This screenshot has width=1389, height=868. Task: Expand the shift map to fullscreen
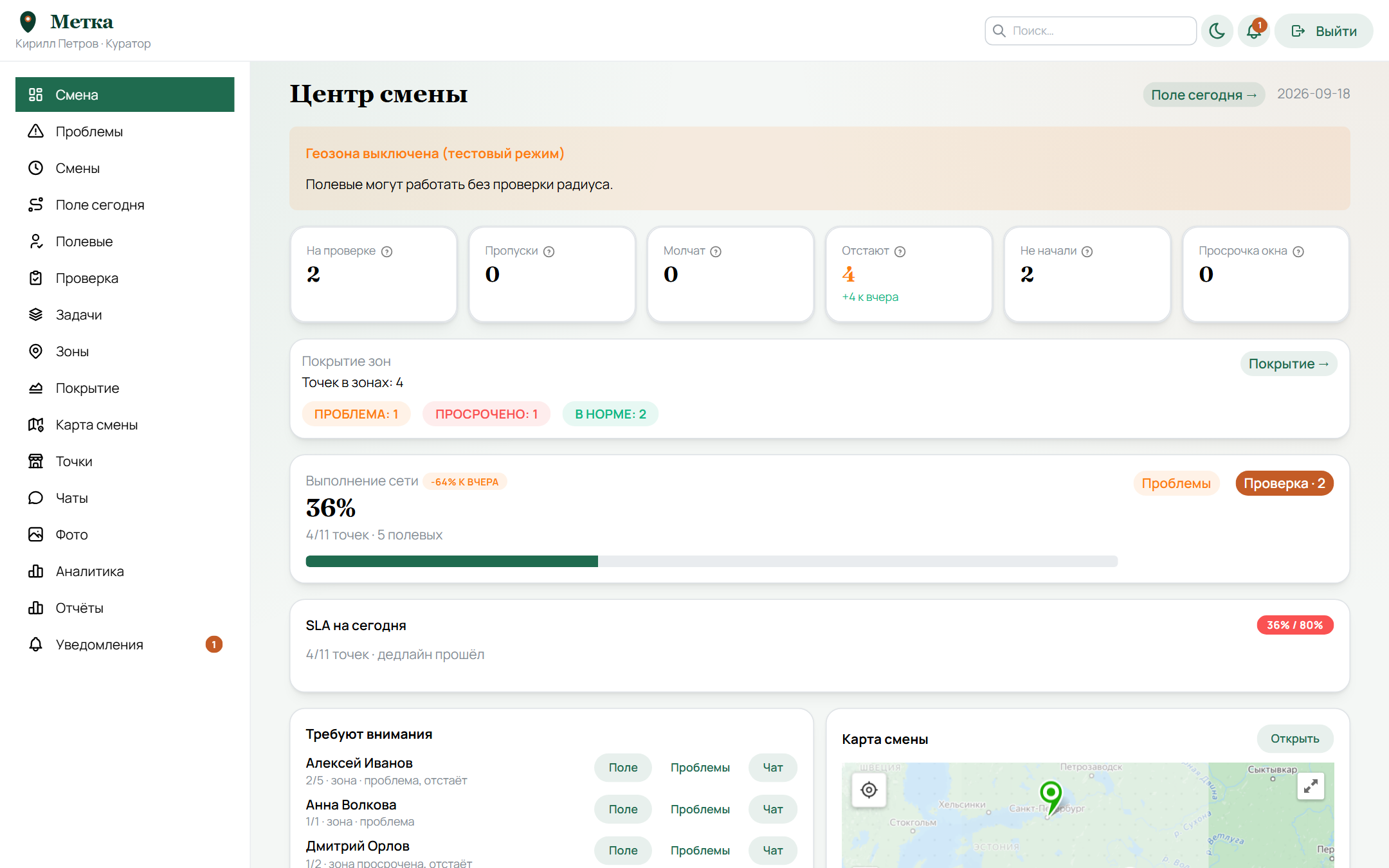[1311, 786]
